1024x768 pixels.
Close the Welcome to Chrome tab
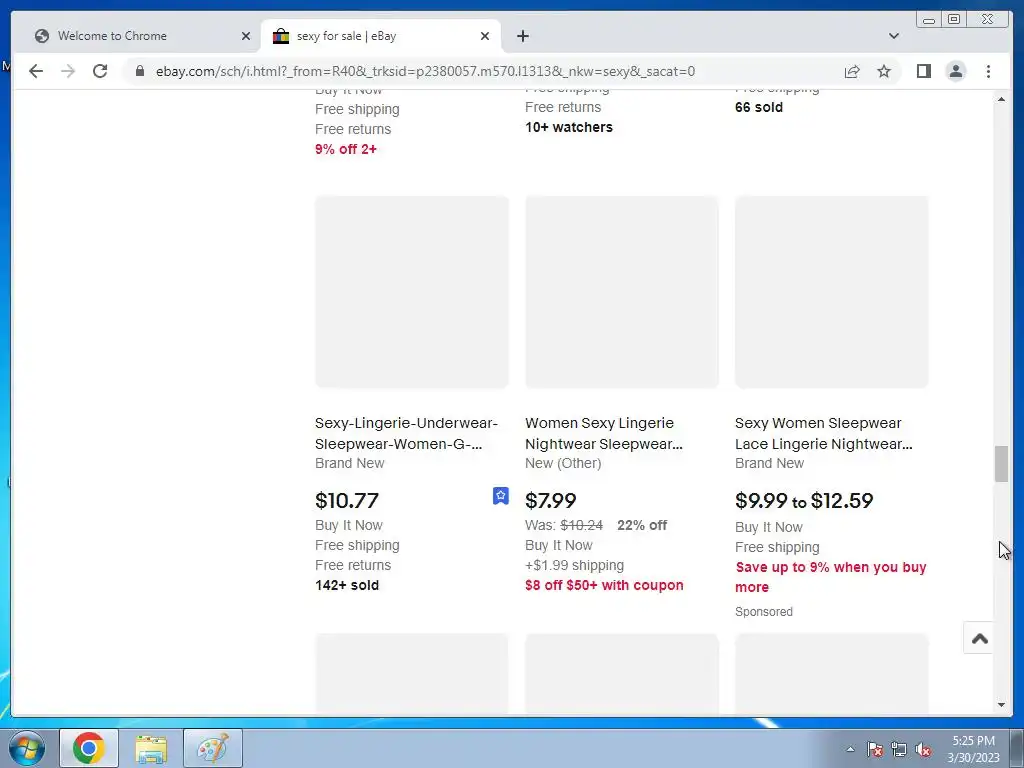pyautogui.click(x=246, y=36)
